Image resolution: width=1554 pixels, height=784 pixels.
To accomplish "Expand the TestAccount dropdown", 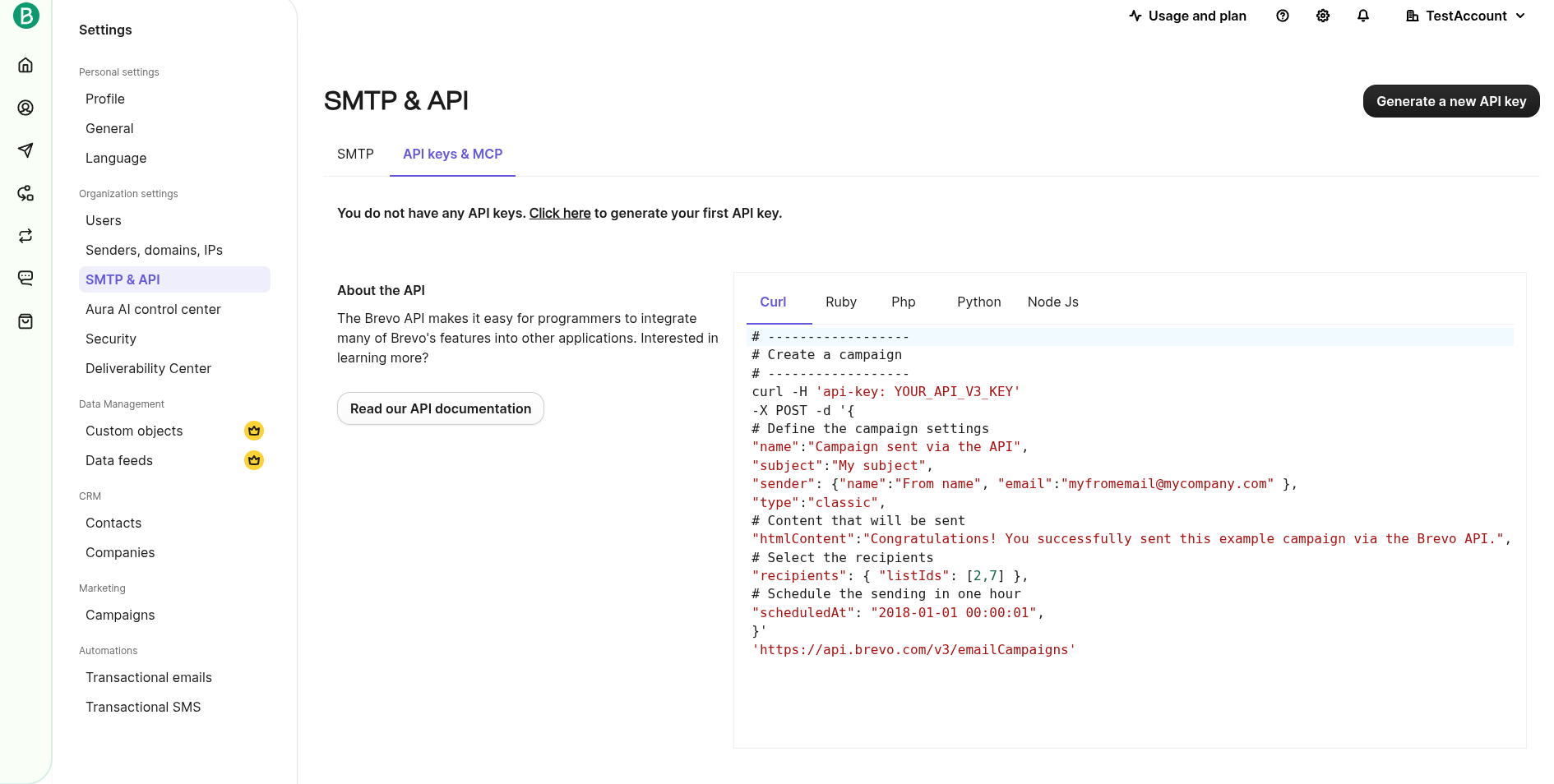I will [x=1465, y=16].
